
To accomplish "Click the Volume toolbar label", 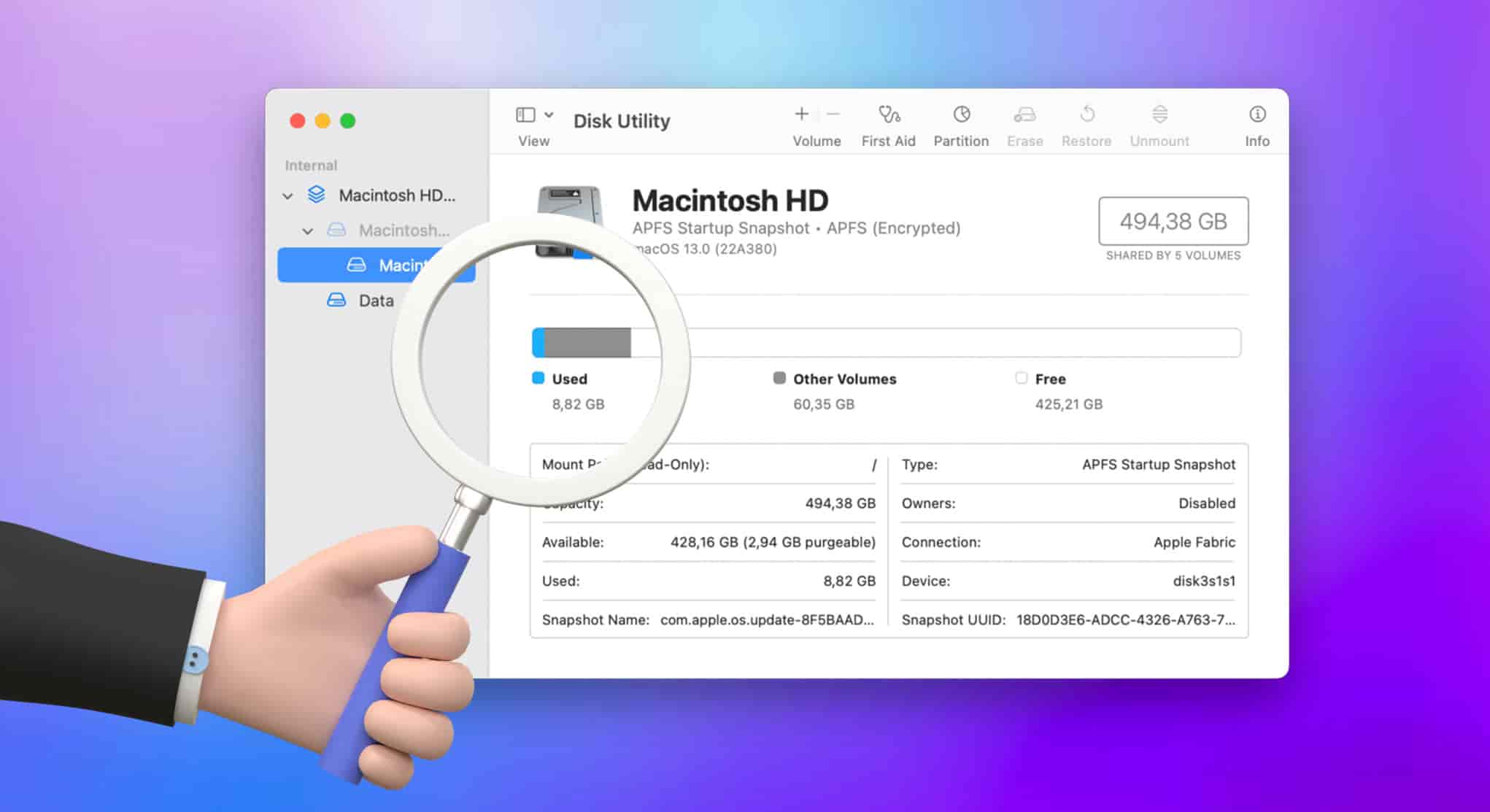I will click(817, 141).
